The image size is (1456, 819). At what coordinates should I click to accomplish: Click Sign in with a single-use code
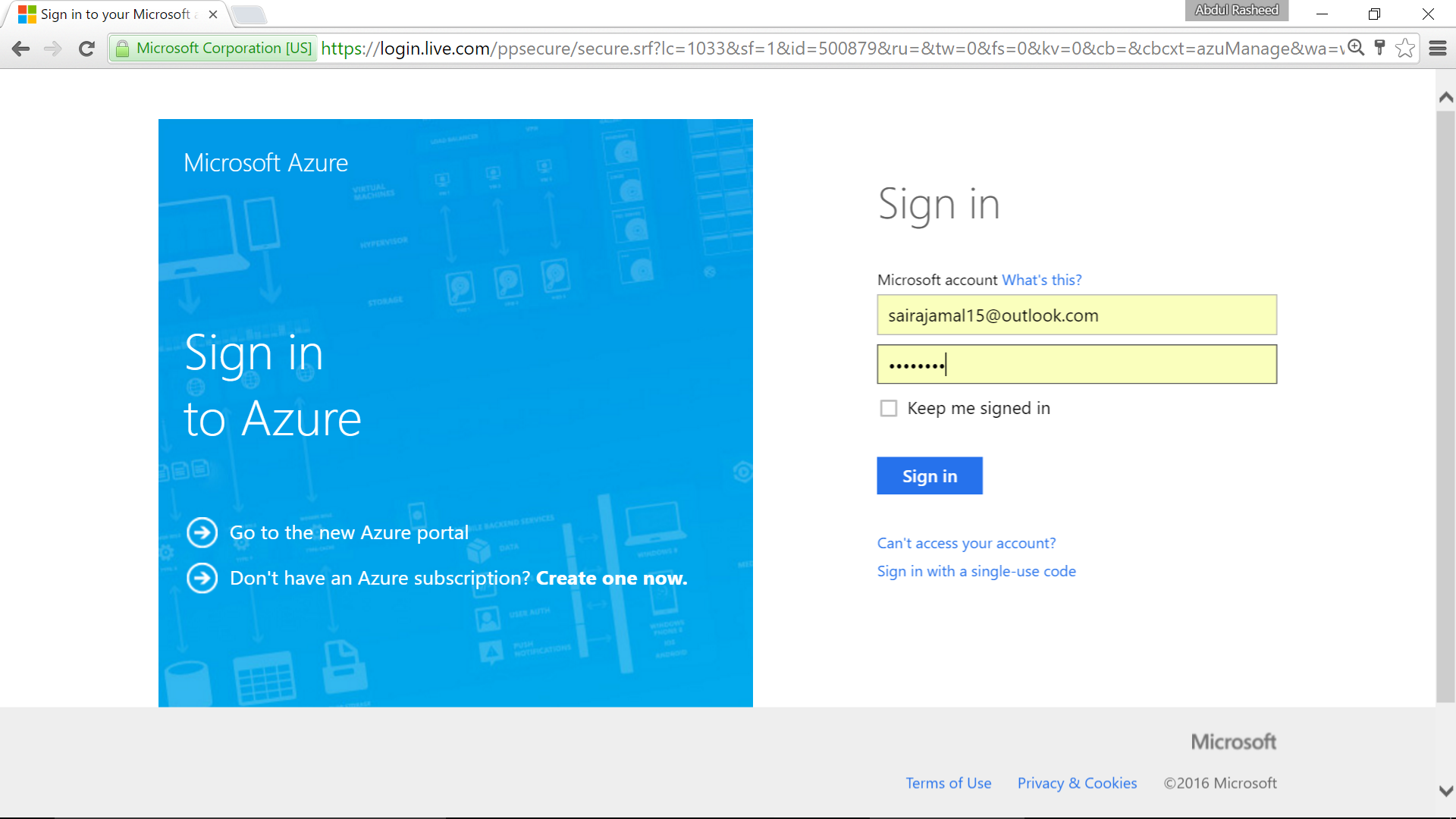point(977,571)
